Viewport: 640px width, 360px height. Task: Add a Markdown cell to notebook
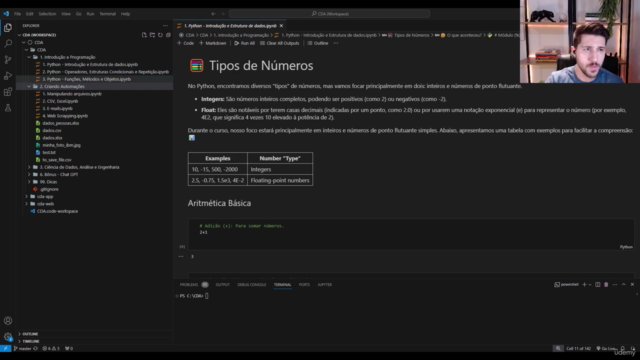212,43
